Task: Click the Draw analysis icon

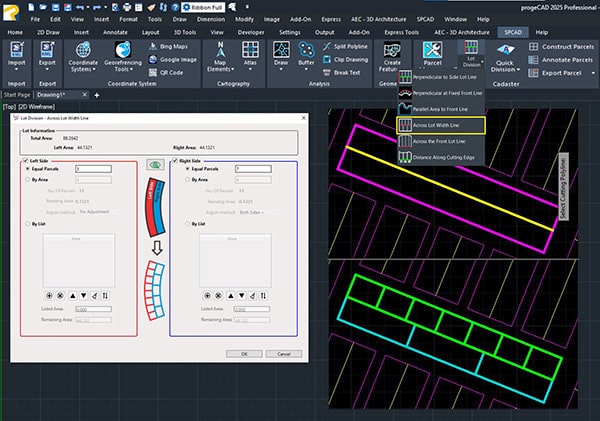Action: 281,50
